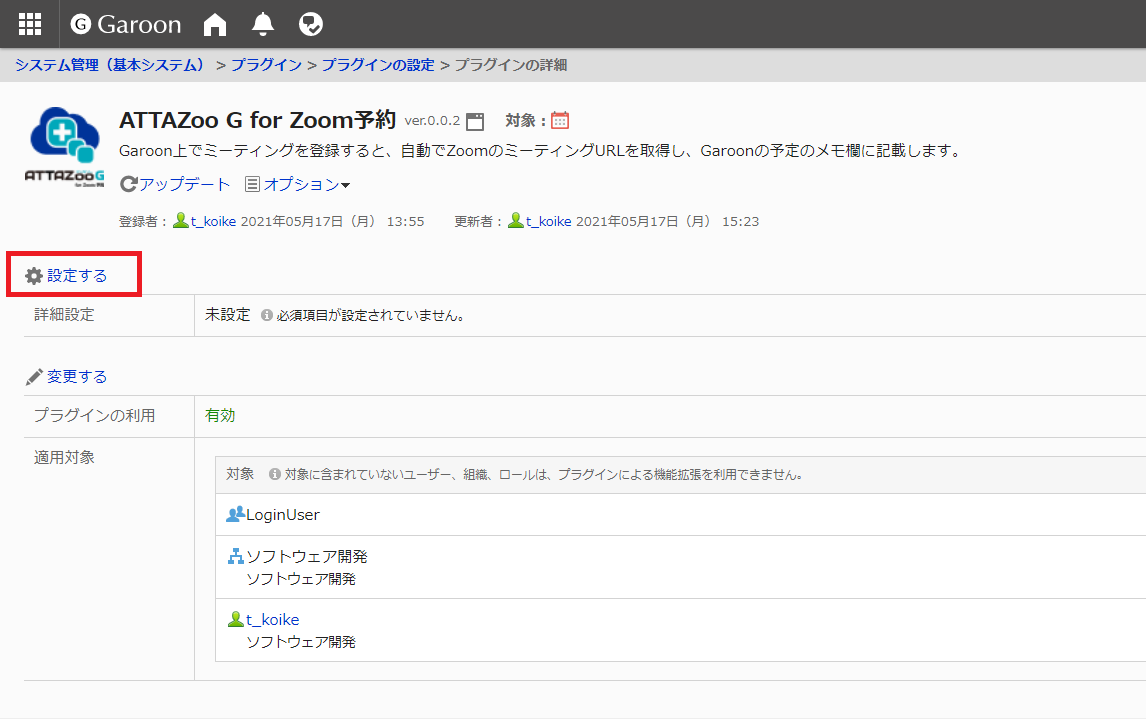Open システム管理（基本システム） breadcrumb
Image resolution: width=1146 pixels, height=719 pixels.
point(110,65)
